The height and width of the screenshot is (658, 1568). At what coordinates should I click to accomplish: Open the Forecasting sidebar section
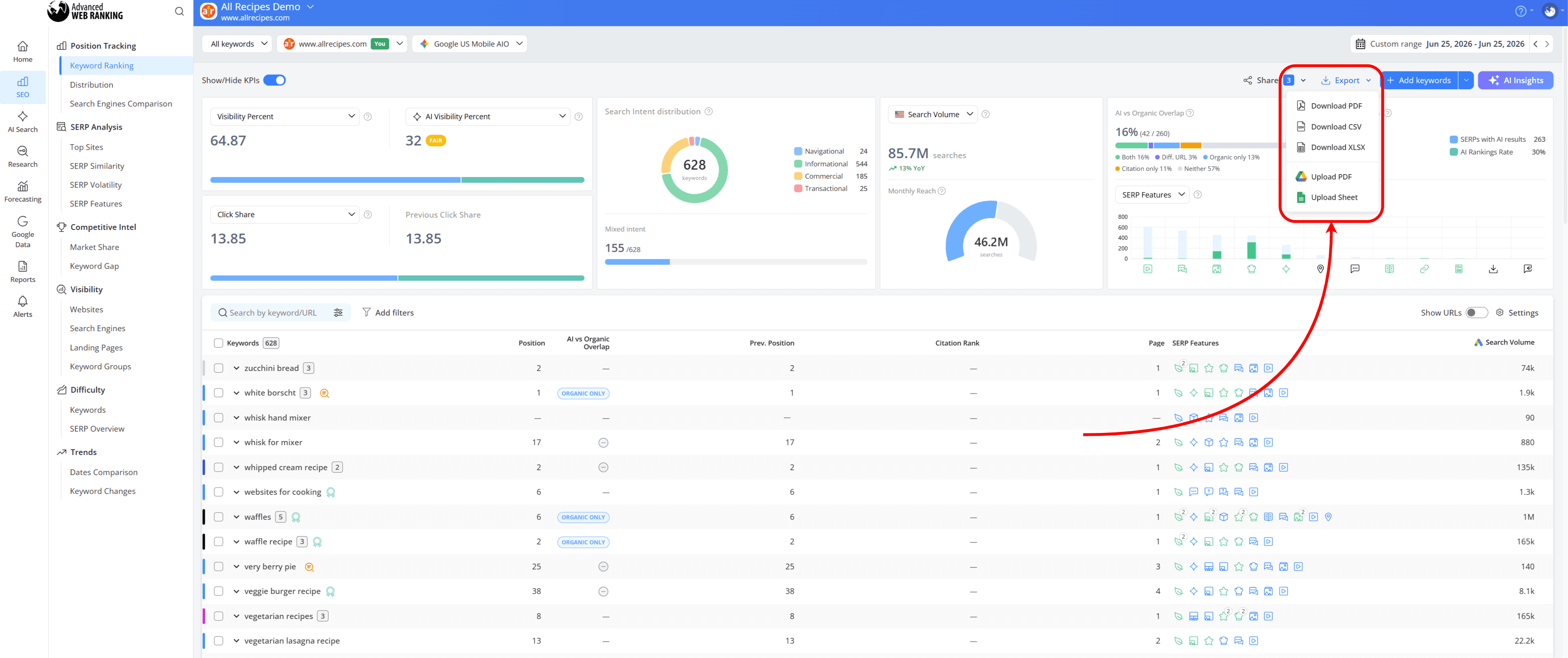(23, 191)
